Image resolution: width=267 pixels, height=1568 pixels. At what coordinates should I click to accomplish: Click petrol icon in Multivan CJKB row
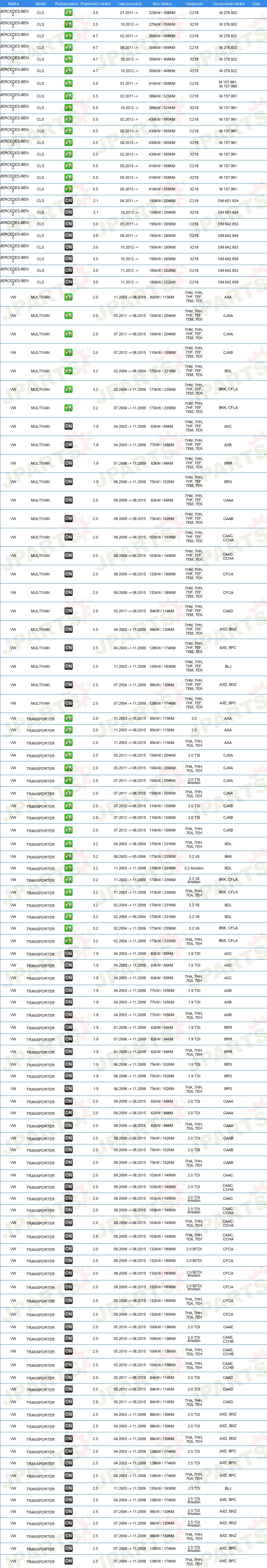69,353
